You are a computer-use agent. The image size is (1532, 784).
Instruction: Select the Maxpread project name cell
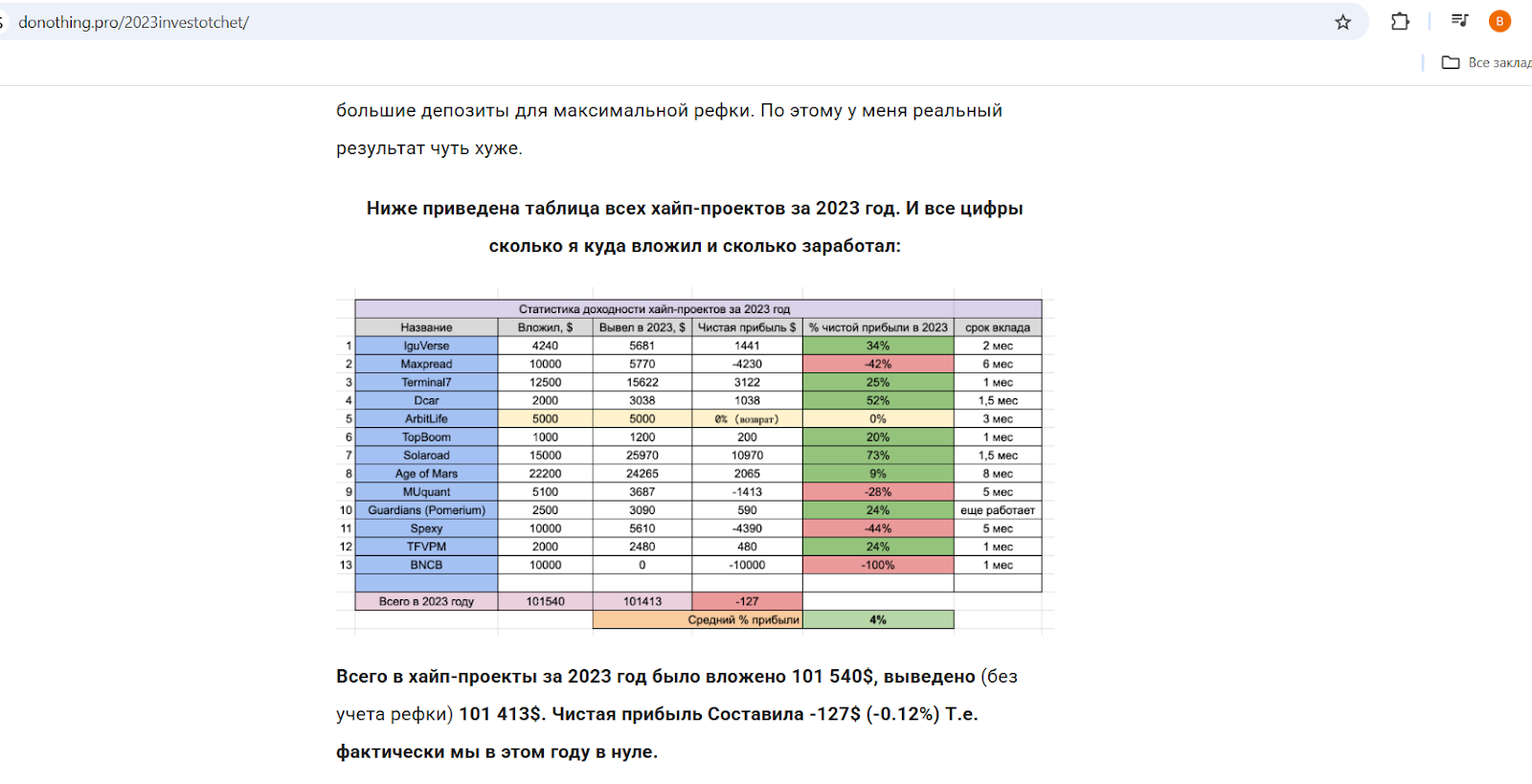[426, 364]
